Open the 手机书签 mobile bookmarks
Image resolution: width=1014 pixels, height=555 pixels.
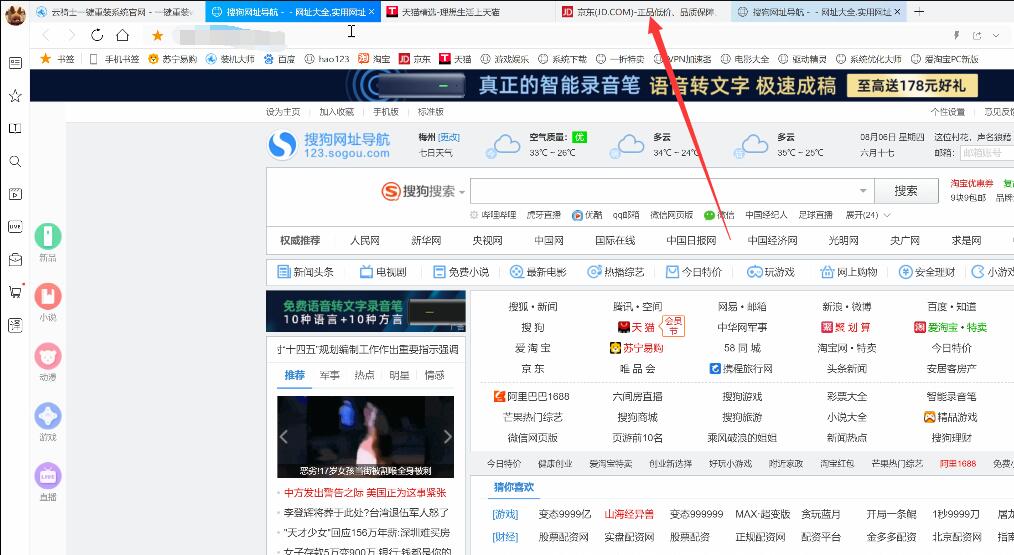click(x=114, y=59)
